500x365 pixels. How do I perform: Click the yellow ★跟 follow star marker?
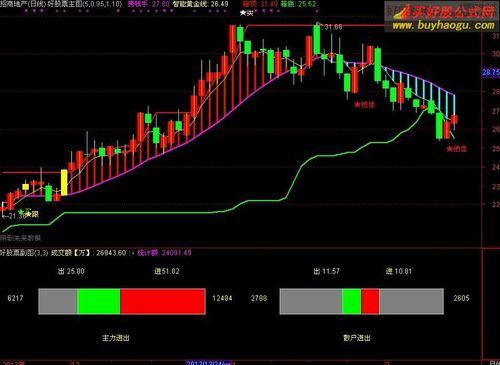pyautogui.click(x=32, y=214)
